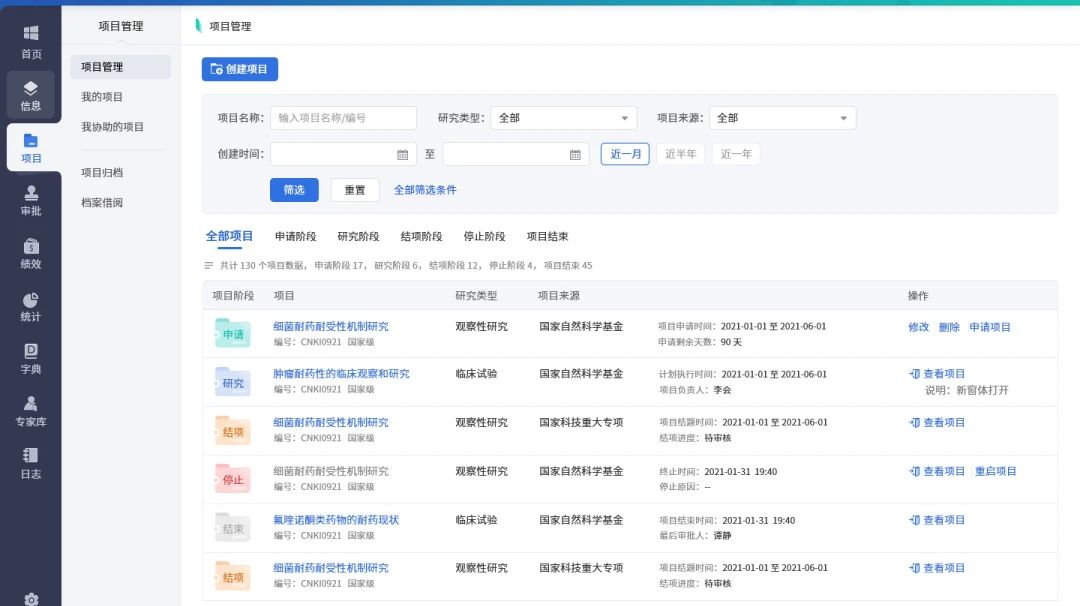Open project 肿瘤耐药性的临床观察和研究
This screenshot has width=1080, height=606.
click(342, 374)
